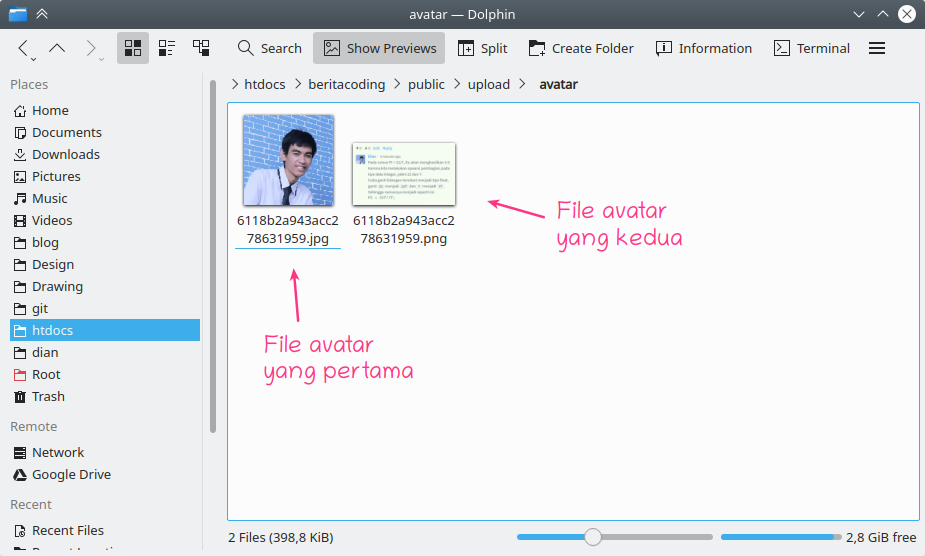Switch to Compact view mode
This screenshot has height=556, width=925.
167,48
